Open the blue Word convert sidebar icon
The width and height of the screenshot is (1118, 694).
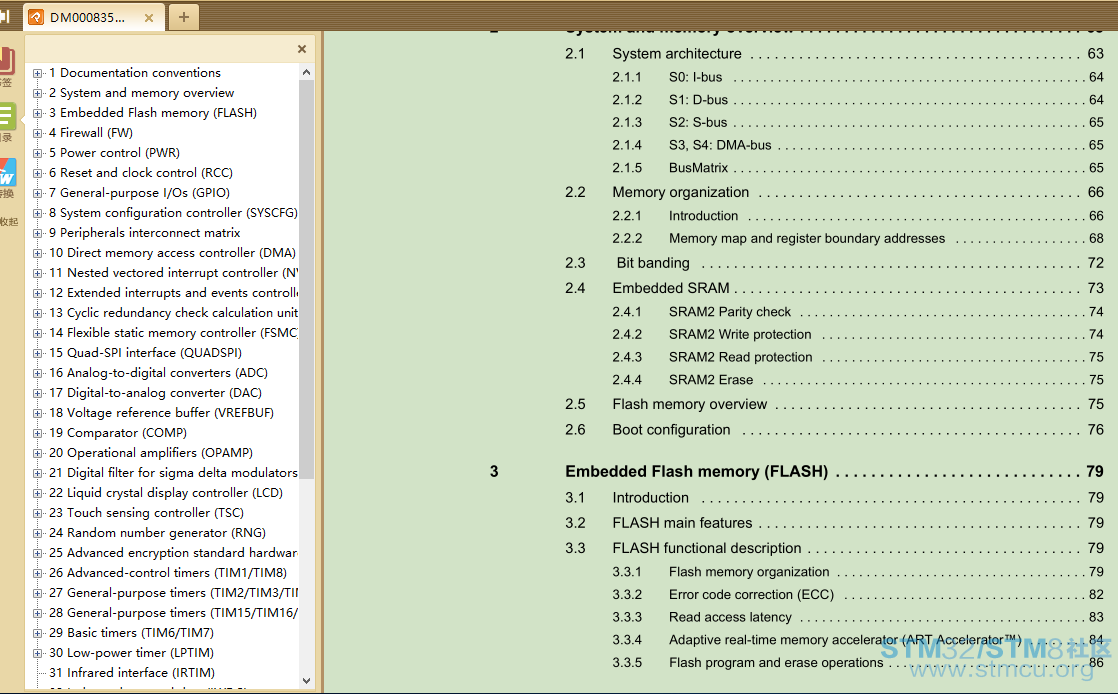(7, 172)
